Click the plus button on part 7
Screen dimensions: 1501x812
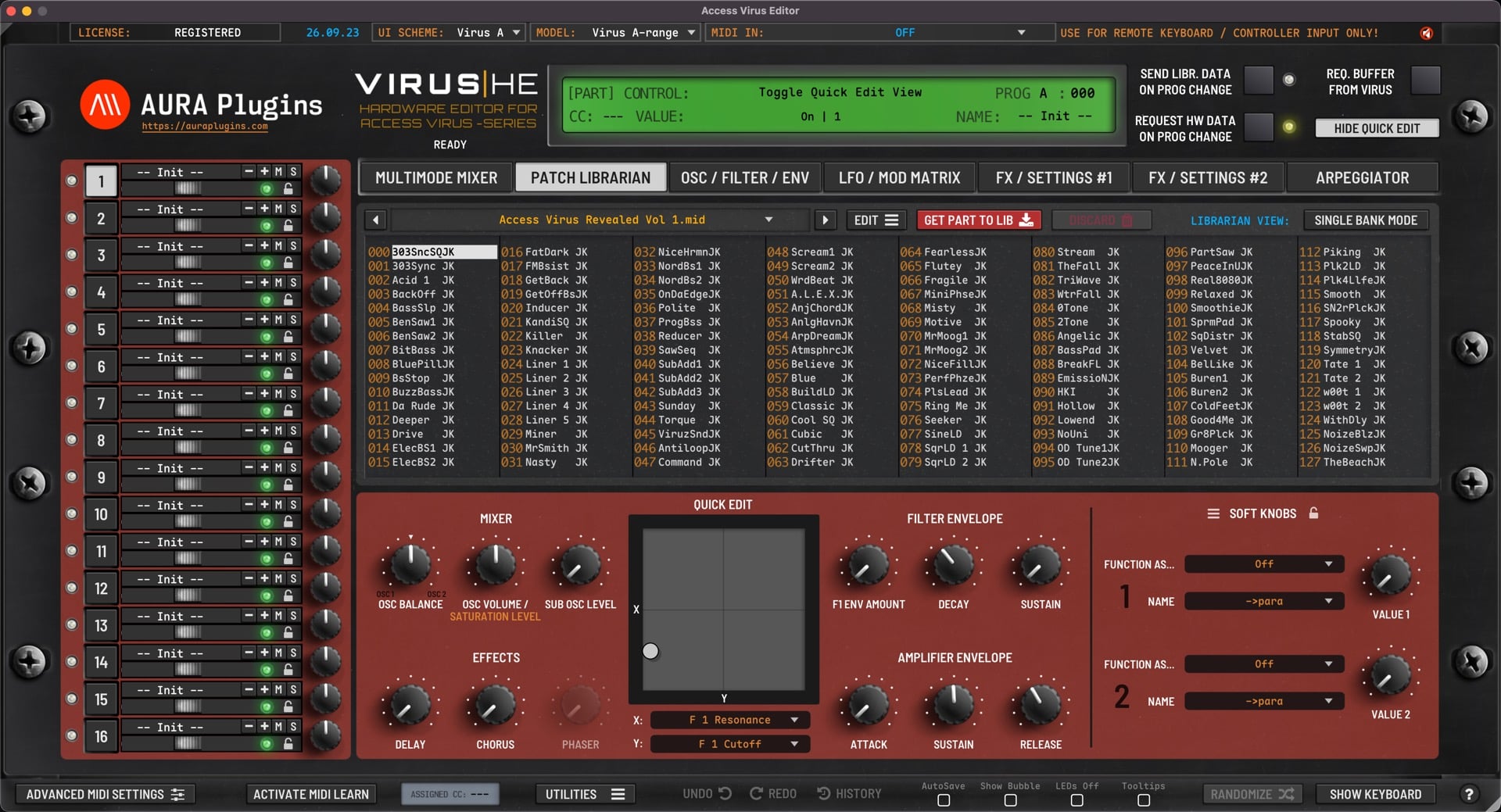tap(264, 394)
